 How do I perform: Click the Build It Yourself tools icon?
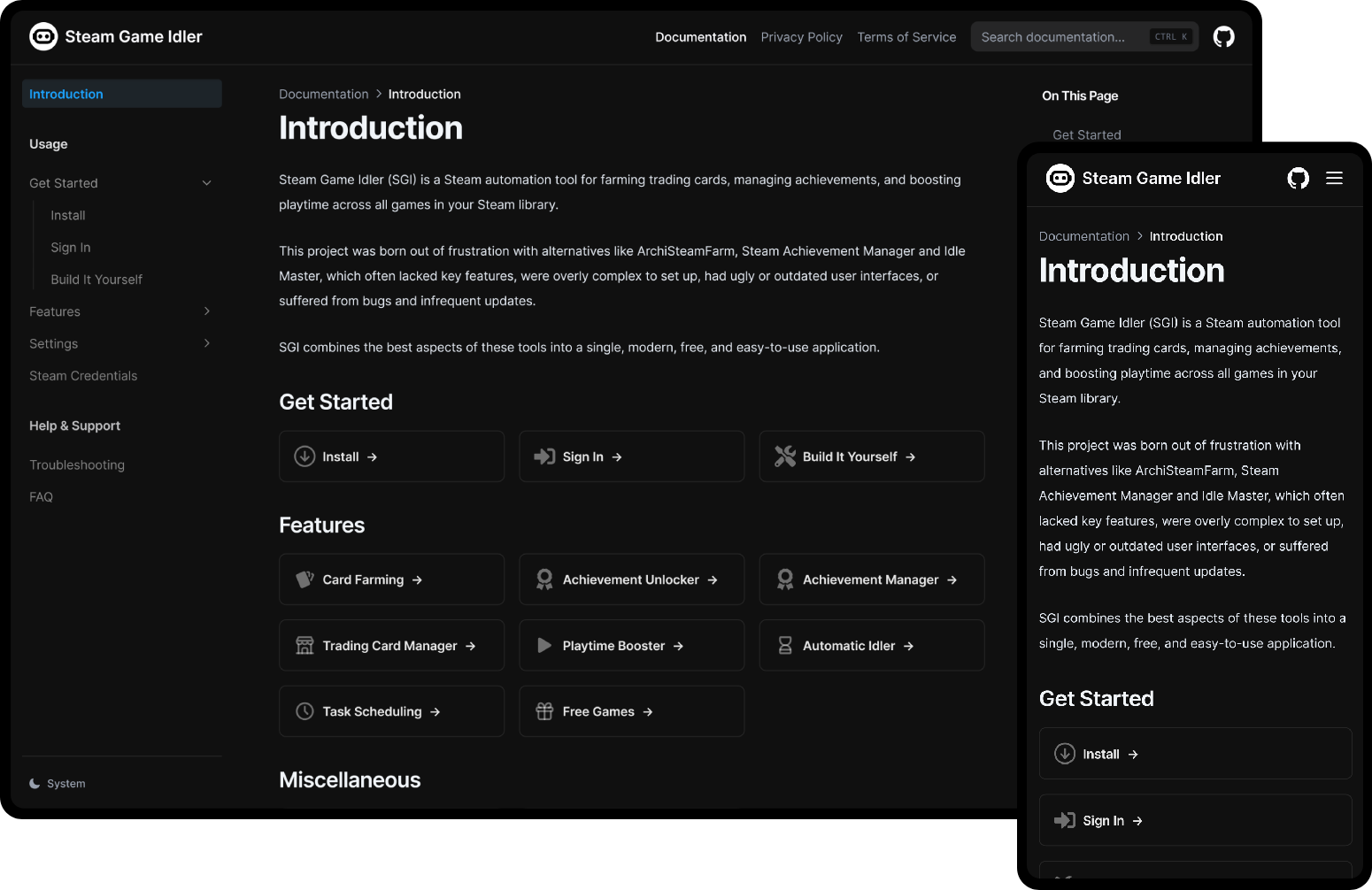point(785,457)
